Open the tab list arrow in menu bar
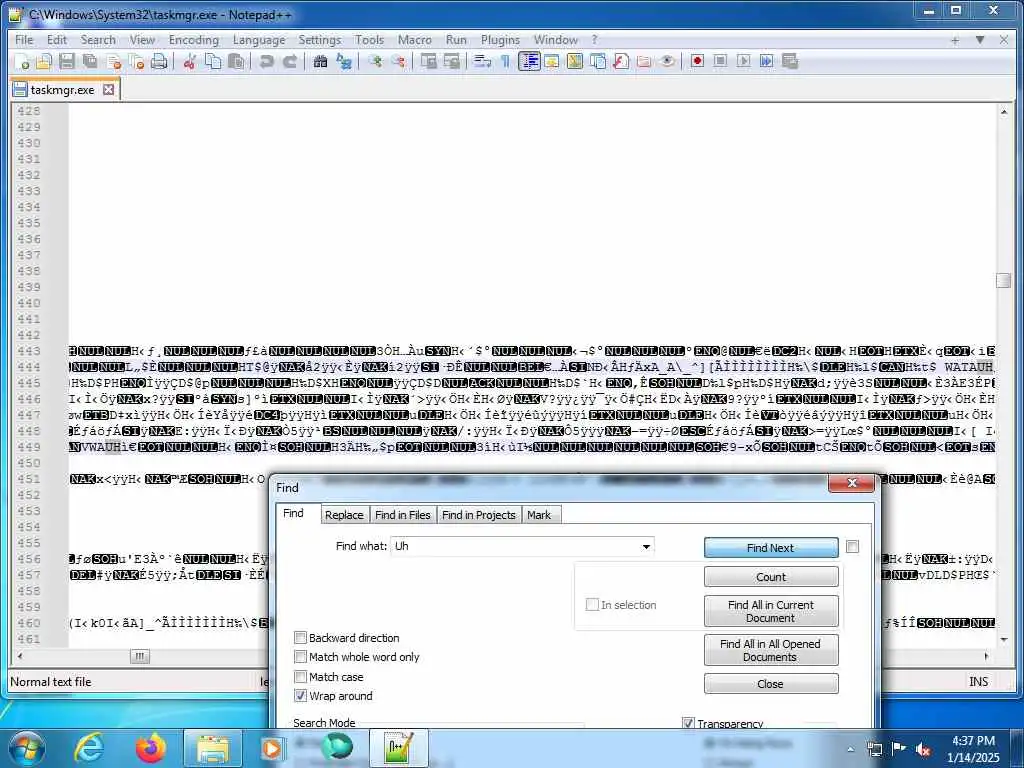The width and height of the screenshot is (1024, 768). [980, 40]
